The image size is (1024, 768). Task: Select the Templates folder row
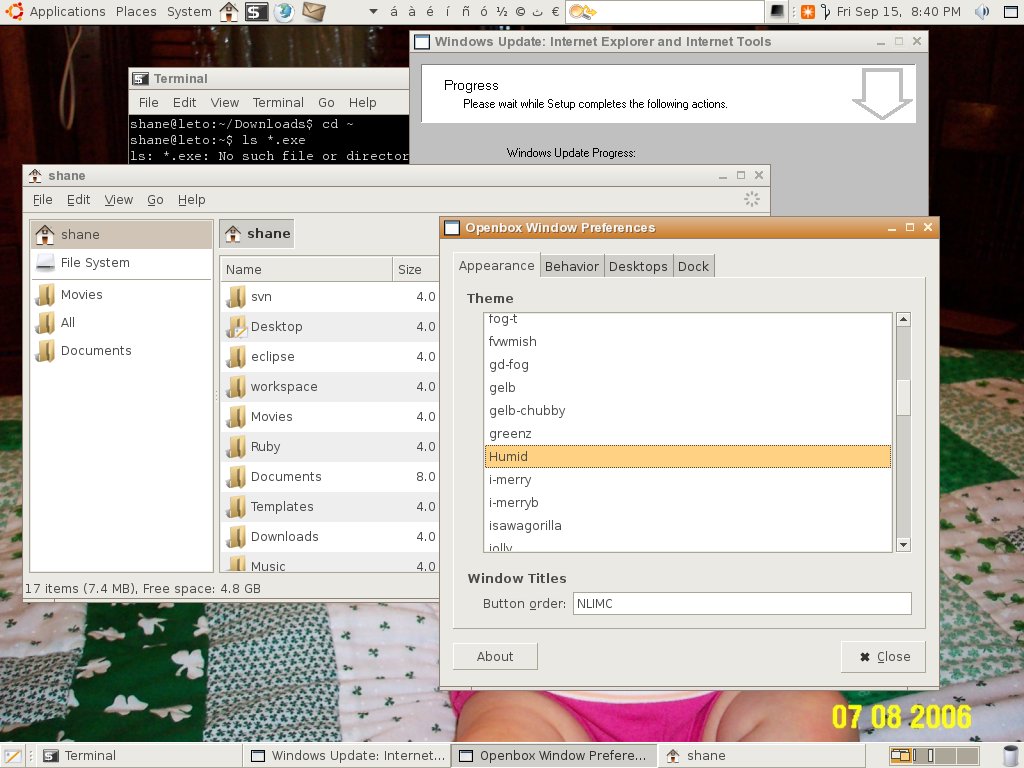point(330,507)
